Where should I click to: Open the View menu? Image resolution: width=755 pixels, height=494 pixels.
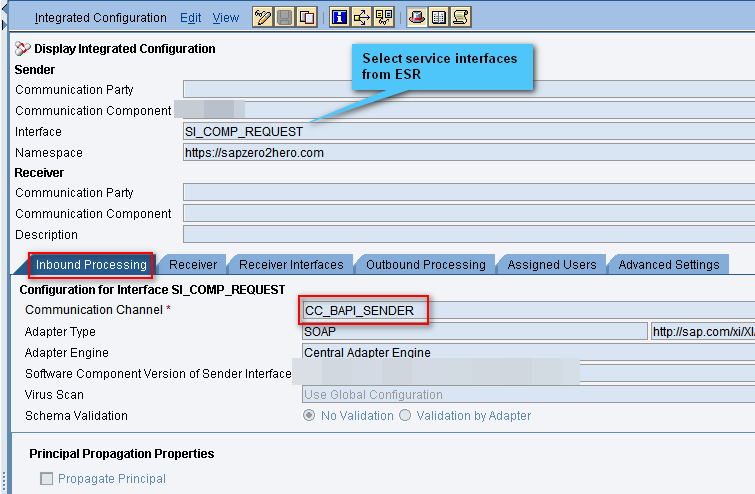pyautogui.click(x=226, y=18)
